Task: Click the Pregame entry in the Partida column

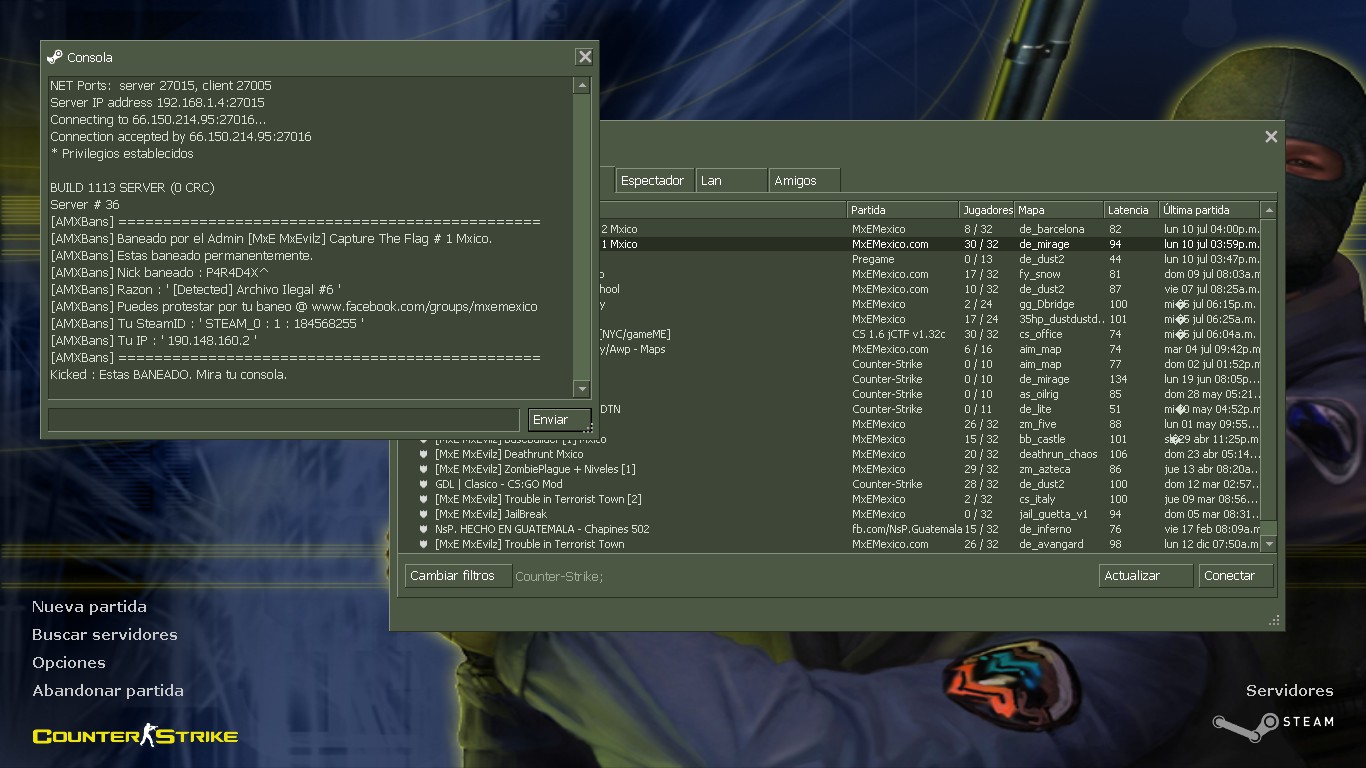Action: click(873, 259)
